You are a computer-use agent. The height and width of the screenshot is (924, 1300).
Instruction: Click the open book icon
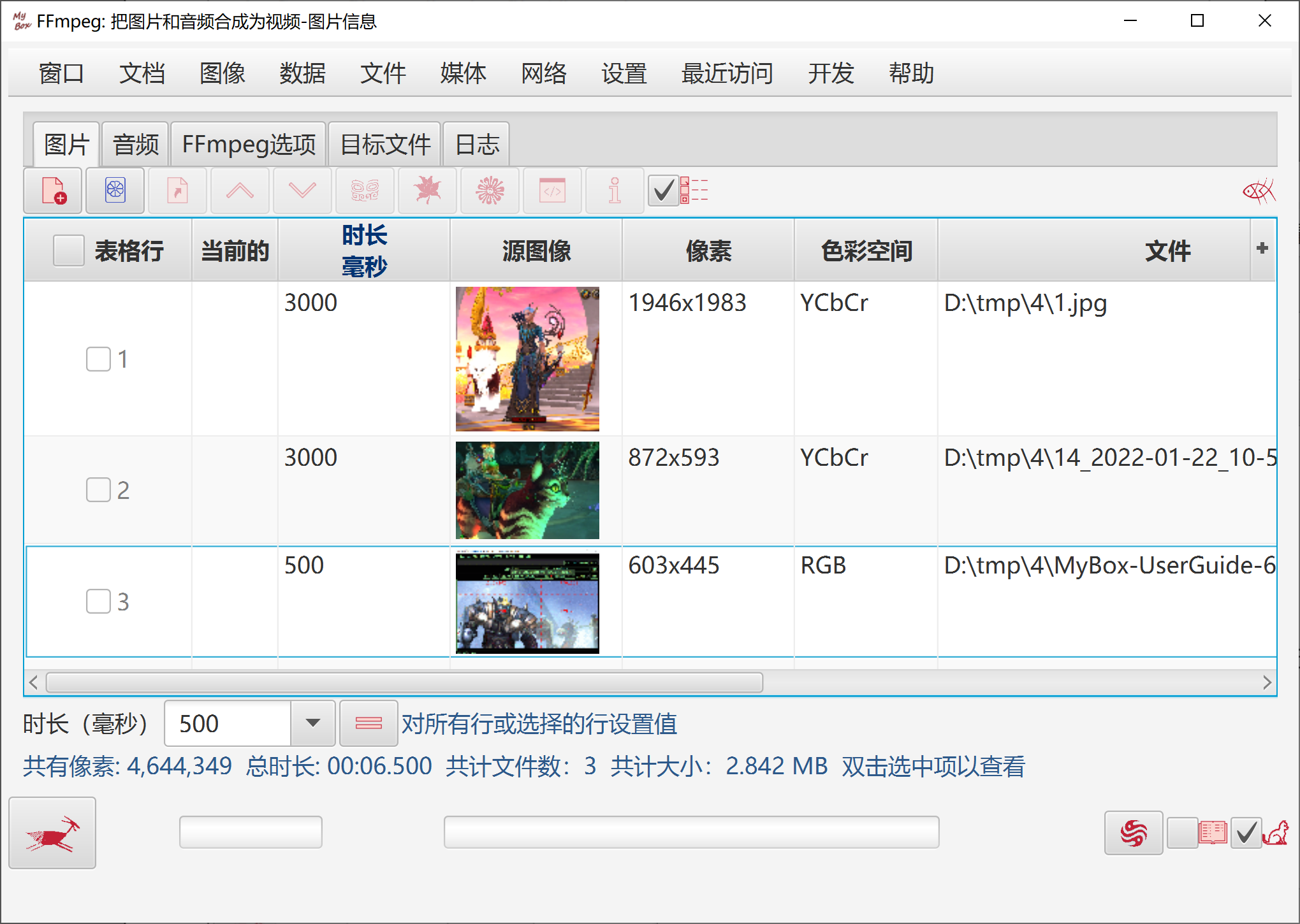pos(1213,833)
